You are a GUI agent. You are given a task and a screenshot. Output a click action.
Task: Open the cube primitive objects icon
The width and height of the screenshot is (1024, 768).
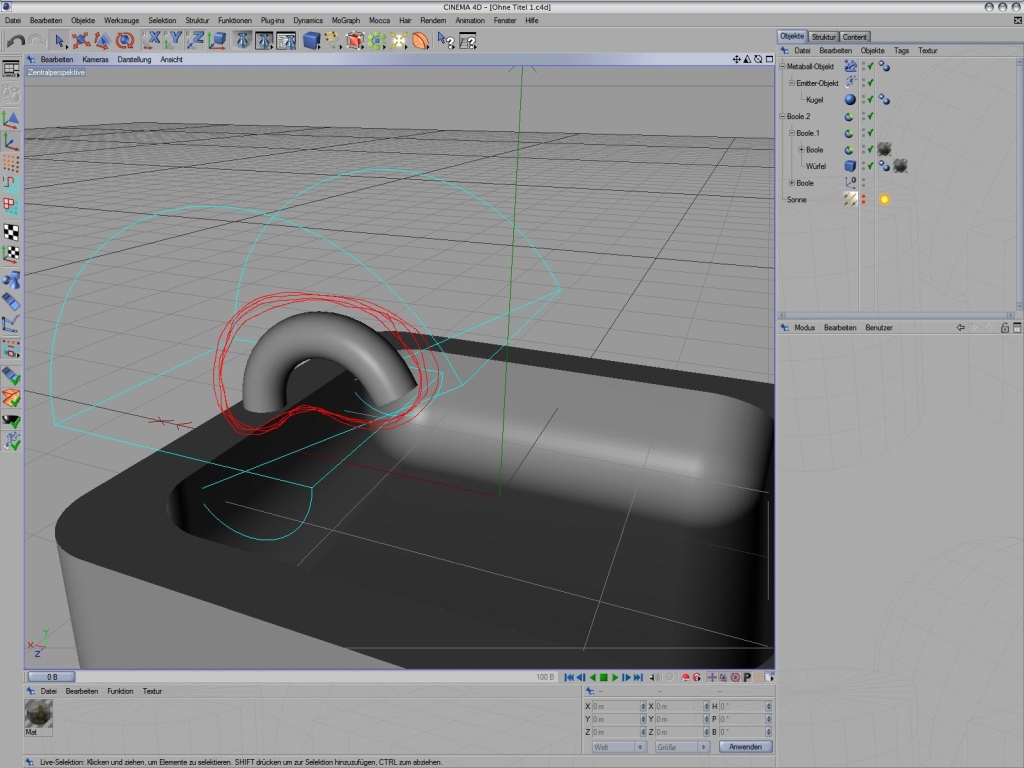click(311, 41)
